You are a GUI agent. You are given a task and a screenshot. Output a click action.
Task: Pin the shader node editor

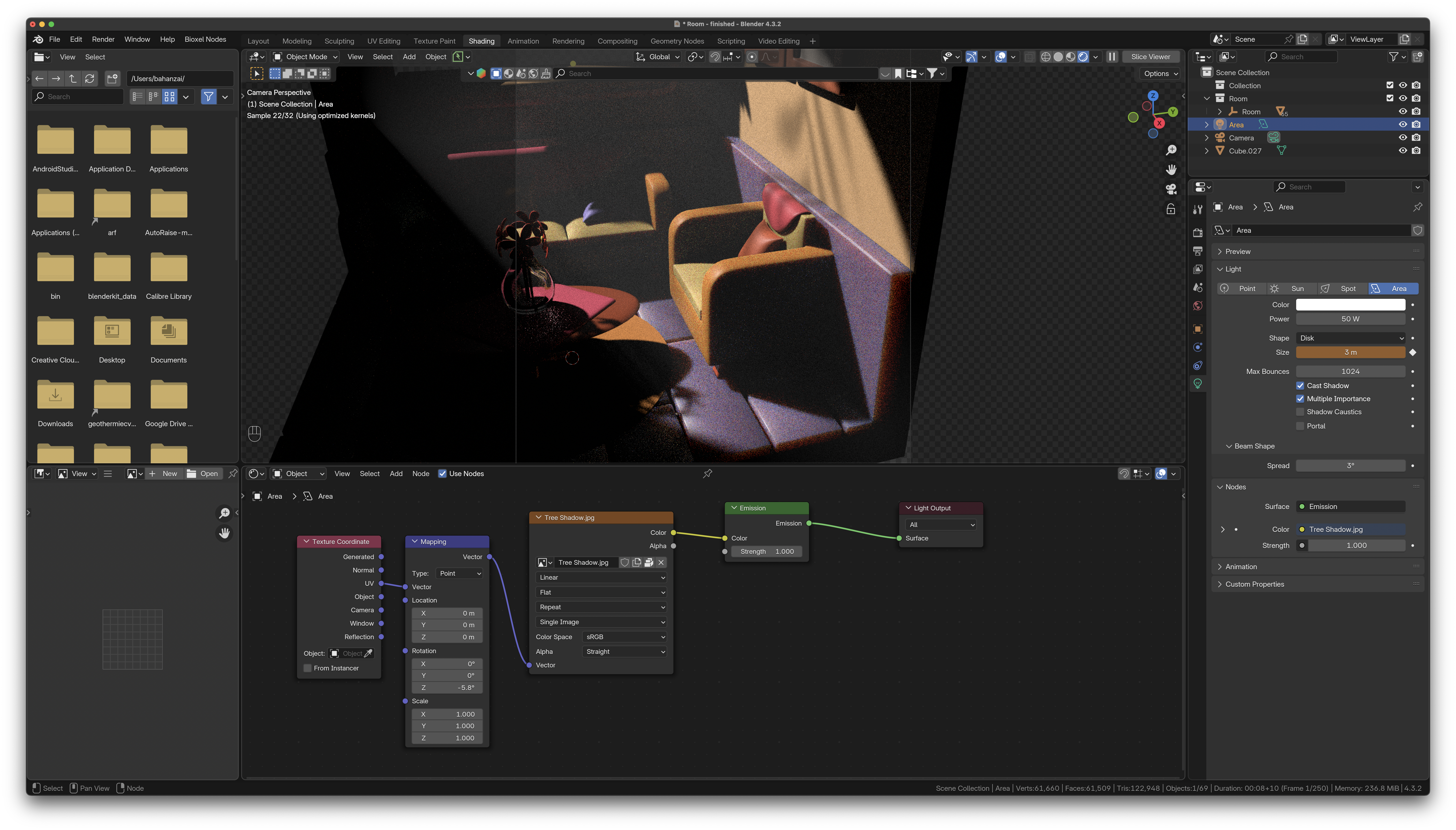coord(707,474)
